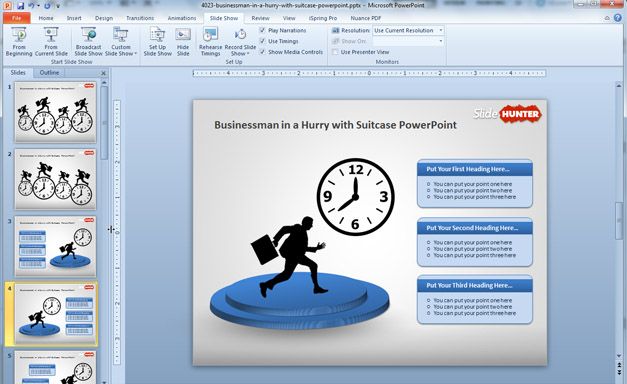Image resolution: width=627 pixels, height=384 pixels.
Task: Click the PowerPoint application icon
Action: coord(7,6)
